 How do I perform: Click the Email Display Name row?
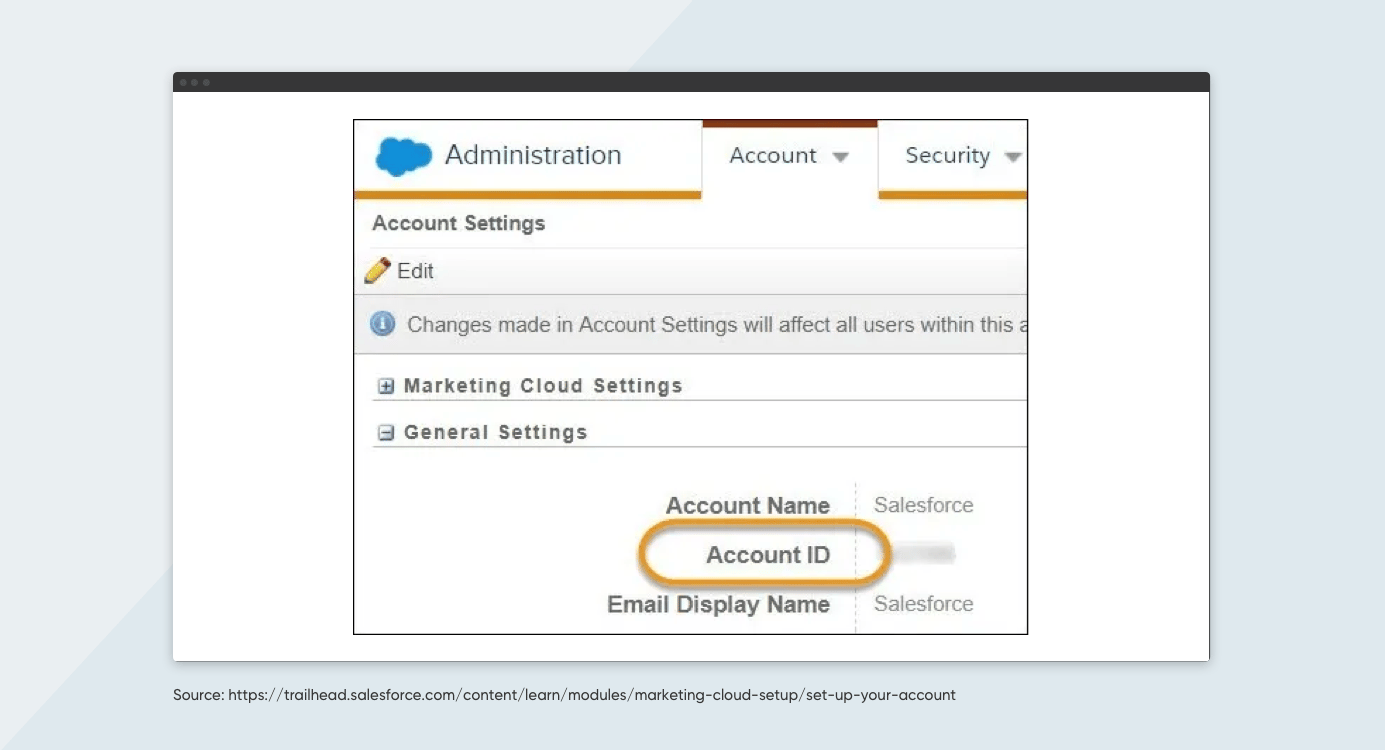(x=719, y=604)
